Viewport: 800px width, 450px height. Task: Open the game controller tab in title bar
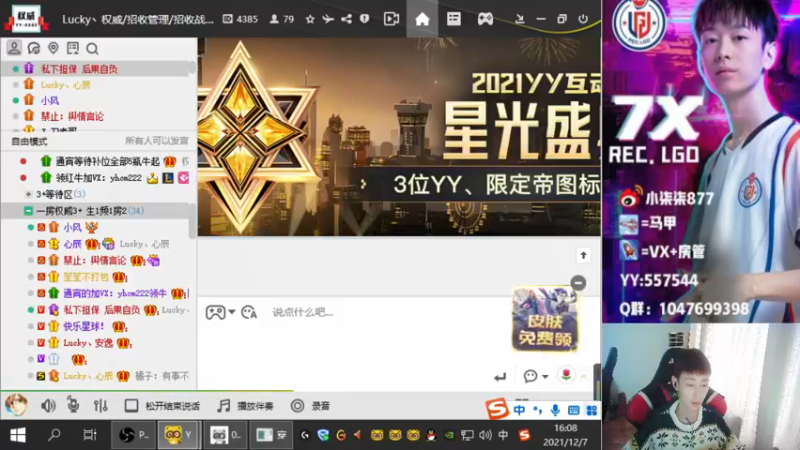tap(485, 19)
